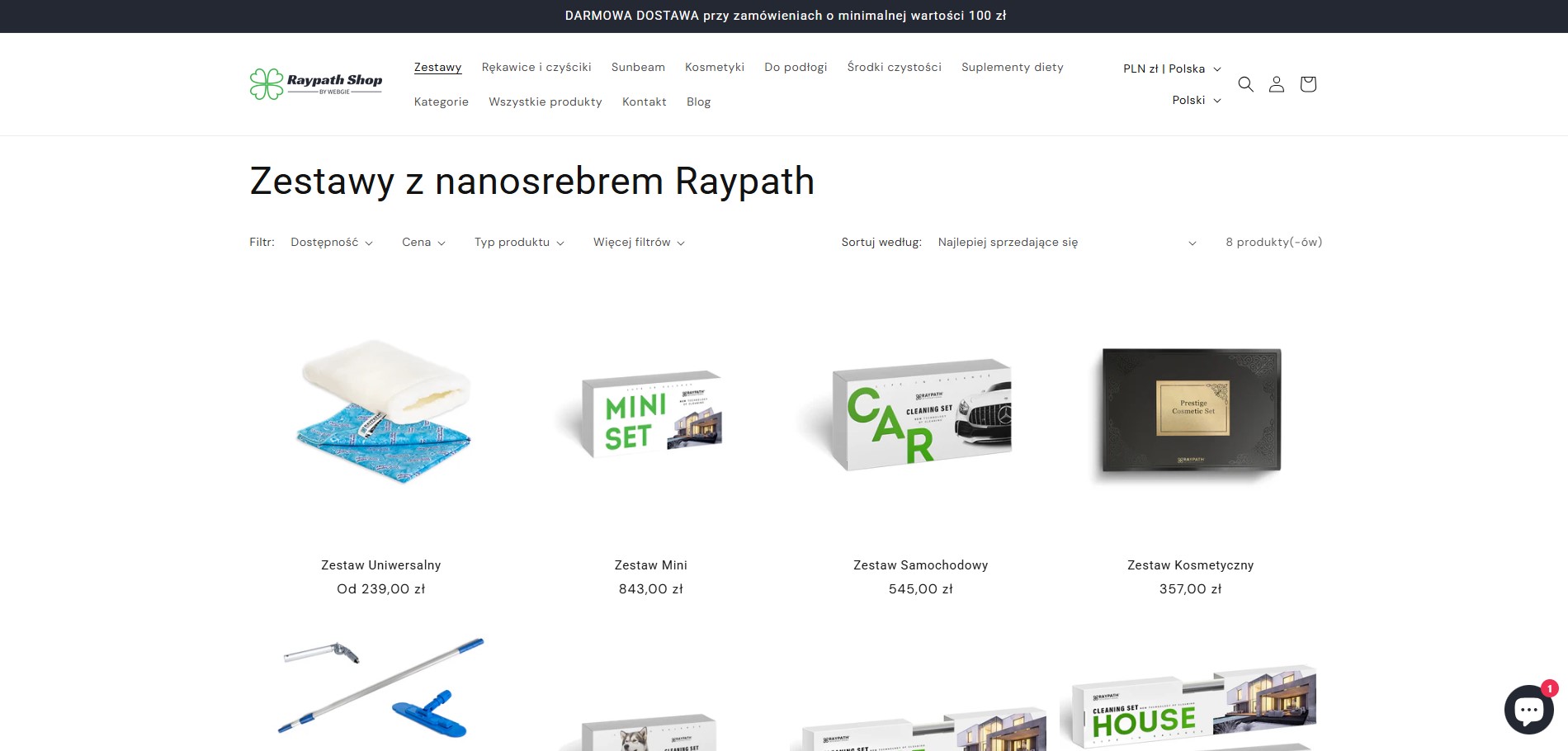The width and height of the screenshot is (1568, 751).
Task: Open the Kosmetyki menu item
Action: click(x=714, y=67)
